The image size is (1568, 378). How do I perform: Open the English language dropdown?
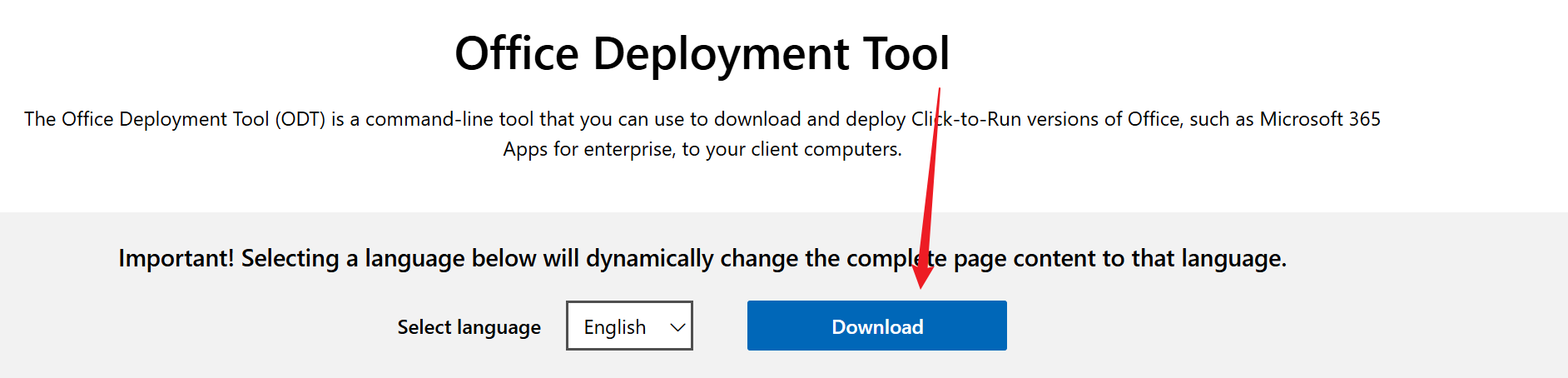(629, 326)
